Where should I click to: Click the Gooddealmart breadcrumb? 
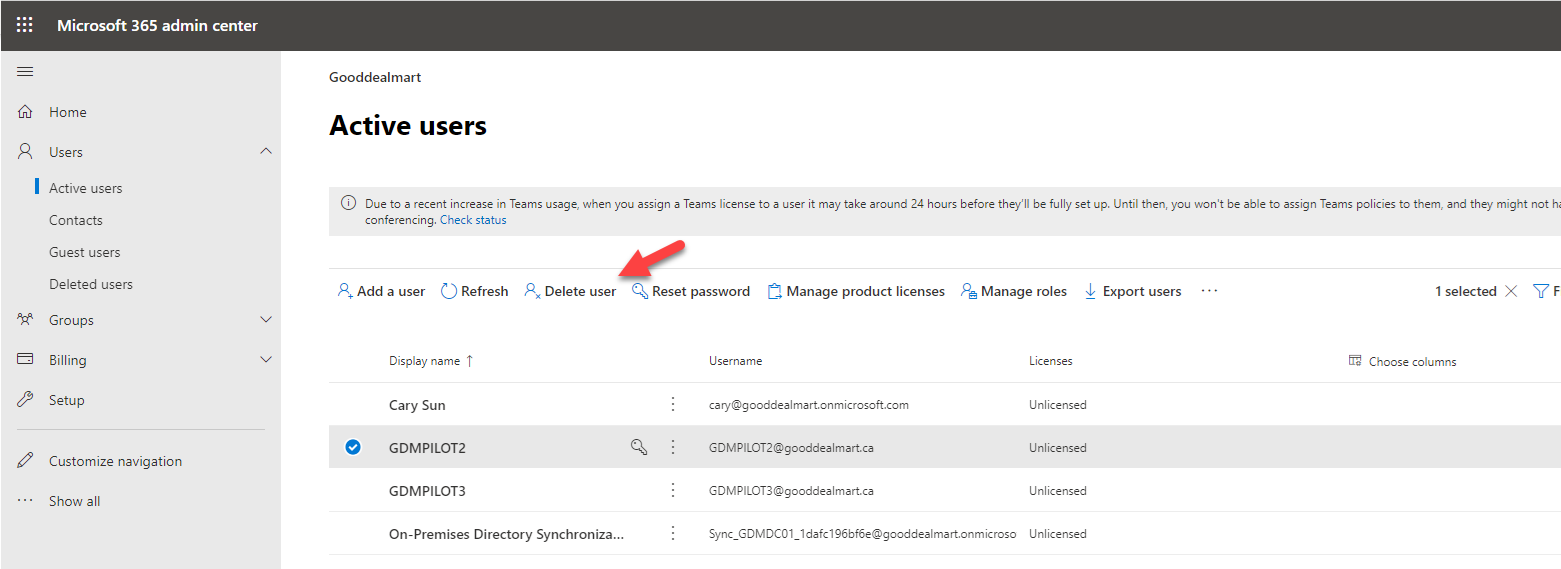(375, 77)
